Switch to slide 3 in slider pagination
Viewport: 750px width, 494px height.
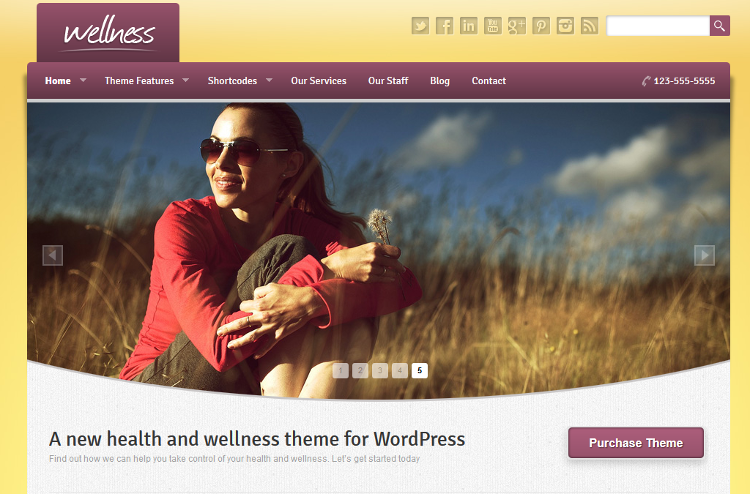380,370
